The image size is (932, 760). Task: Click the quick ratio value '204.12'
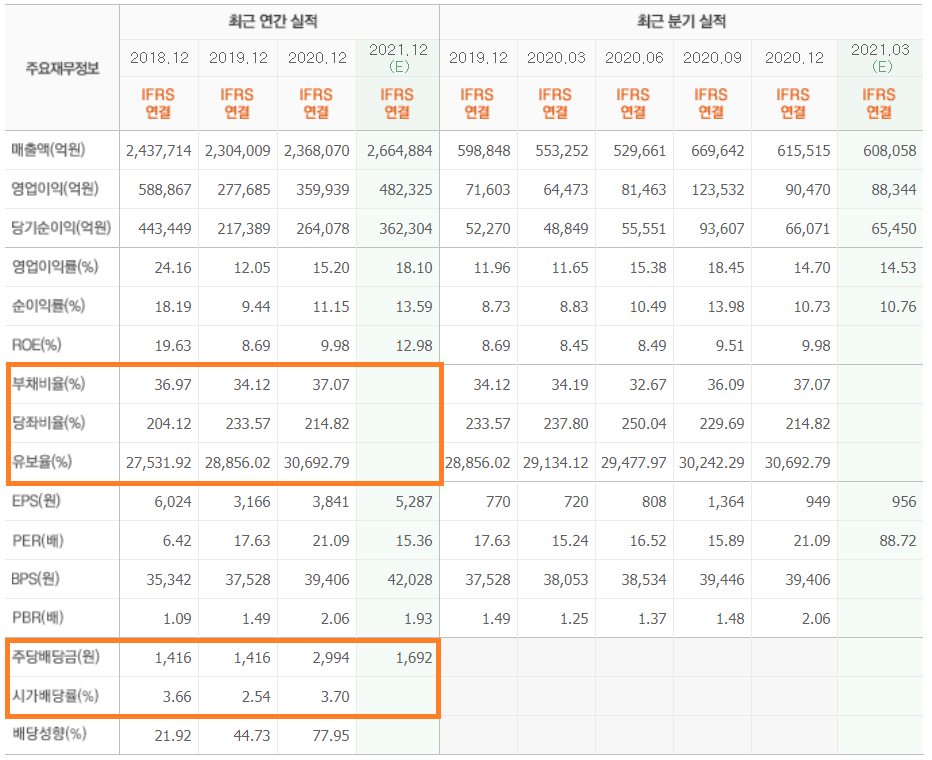[169, 424]
